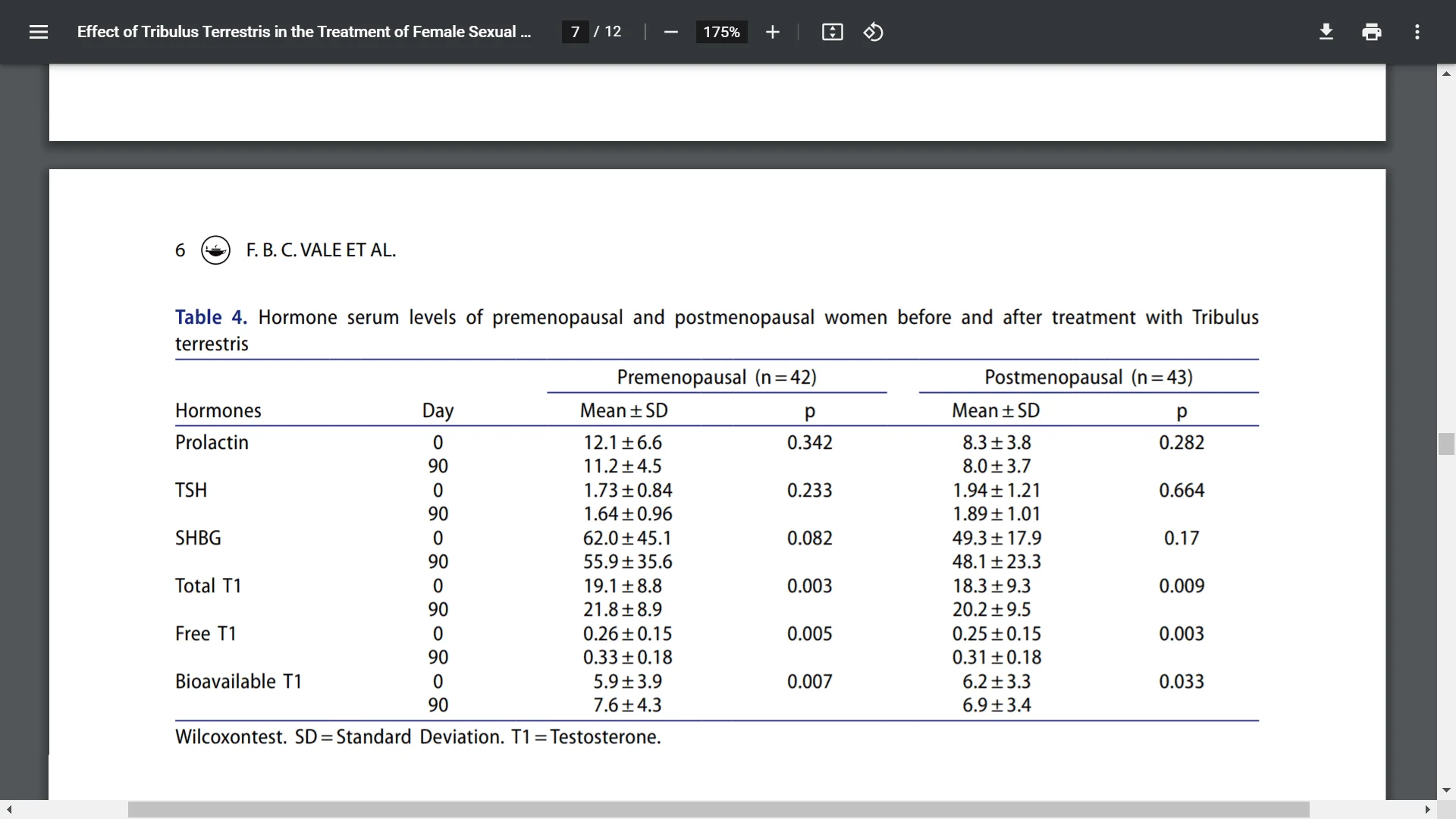The width and height of the screenshot is (1456, 819).
Task: Click the value '20.2±9.5'
Action: 992,609
